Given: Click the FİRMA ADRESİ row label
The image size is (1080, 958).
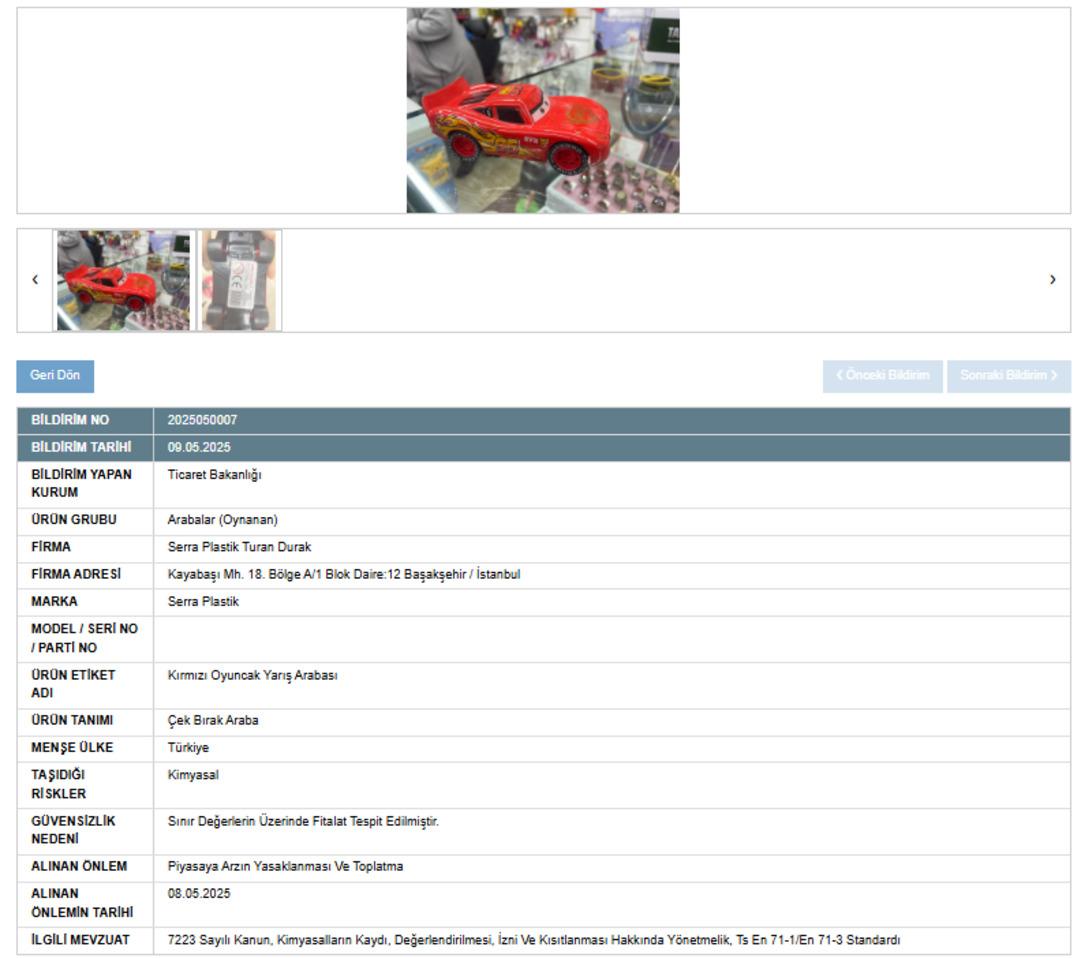Looking at the screenshot, I should [76, 574].
